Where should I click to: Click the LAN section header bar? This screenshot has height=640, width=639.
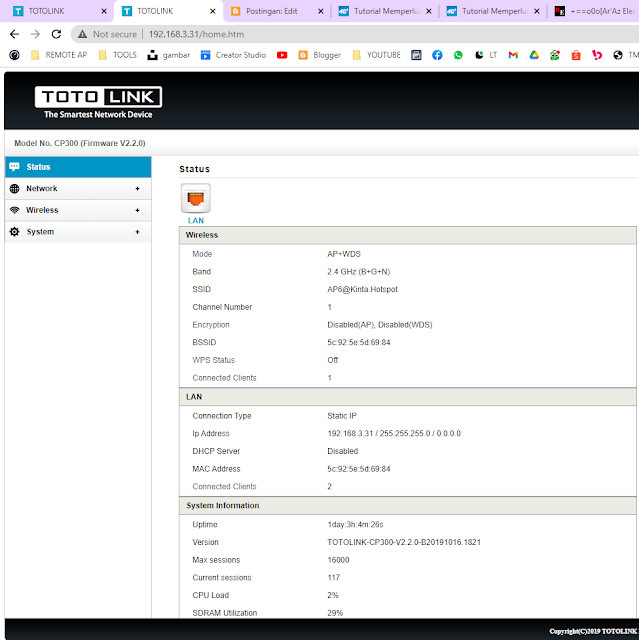click(x=408, y=397)
